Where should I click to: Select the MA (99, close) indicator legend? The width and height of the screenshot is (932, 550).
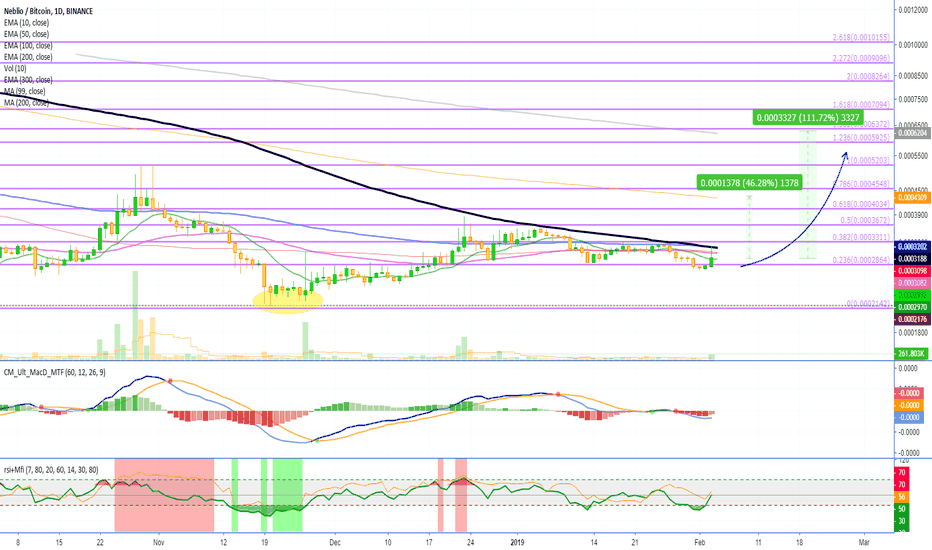(24, 91)
